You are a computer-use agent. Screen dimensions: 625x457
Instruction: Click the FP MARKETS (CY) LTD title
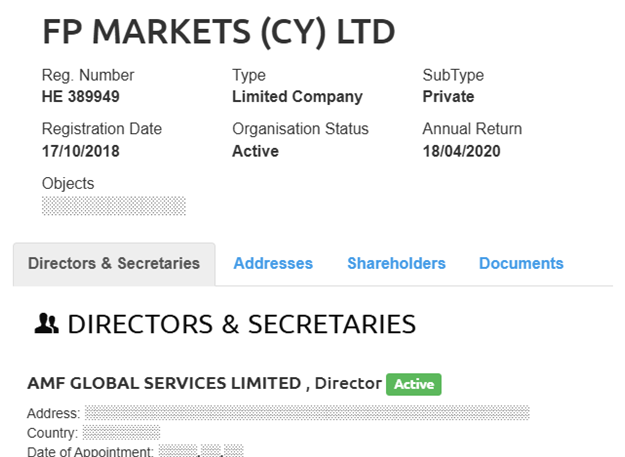tap(219, 32)
